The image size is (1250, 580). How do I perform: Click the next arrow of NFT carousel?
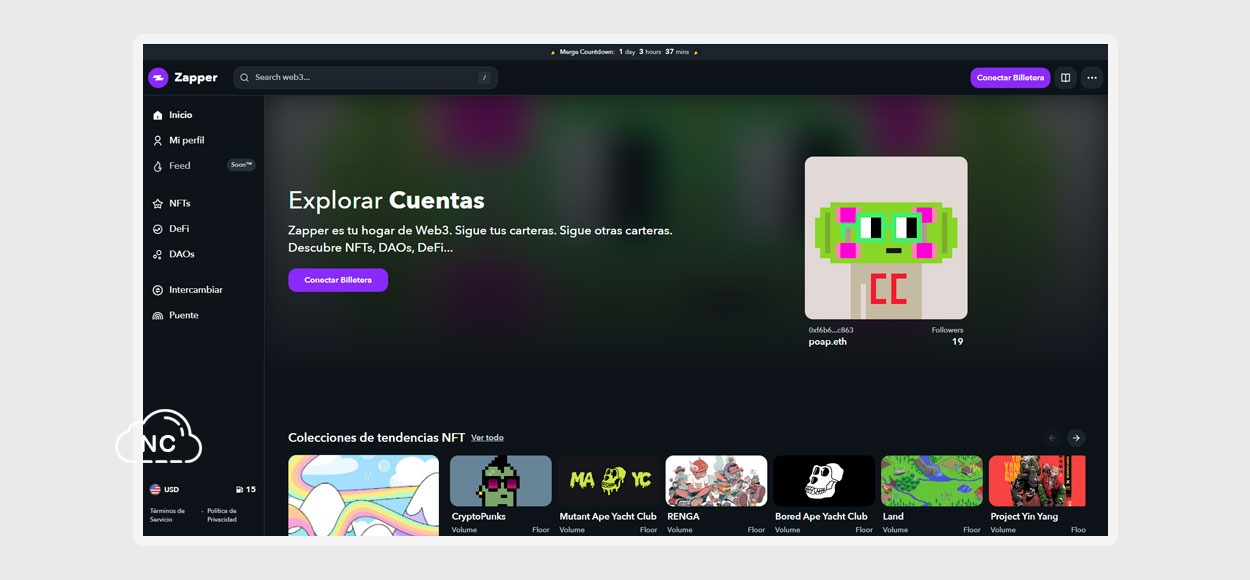point(1076,438)
